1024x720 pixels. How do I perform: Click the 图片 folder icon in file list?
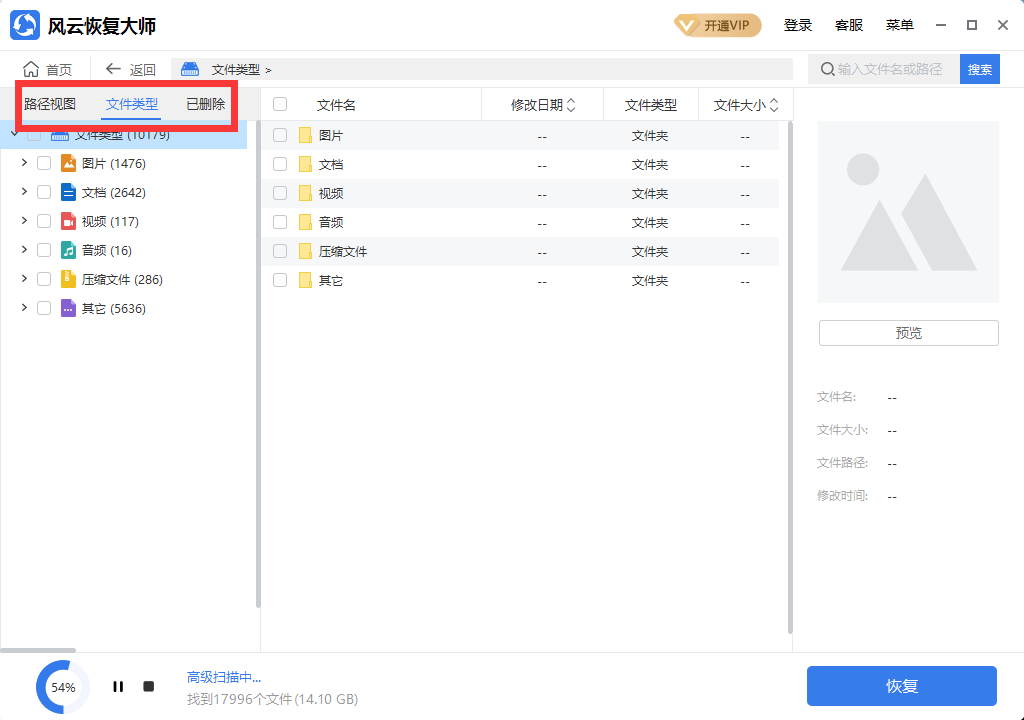coord(303,134)
